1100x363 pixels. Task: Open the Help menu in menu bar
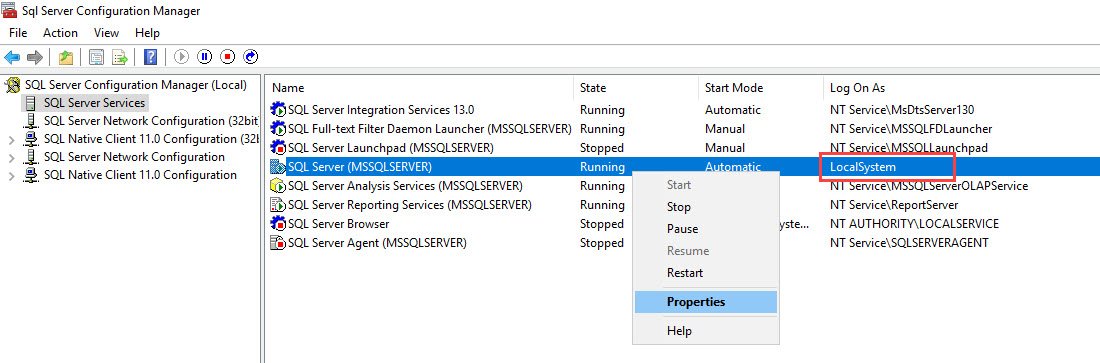[x=147, y=33]
